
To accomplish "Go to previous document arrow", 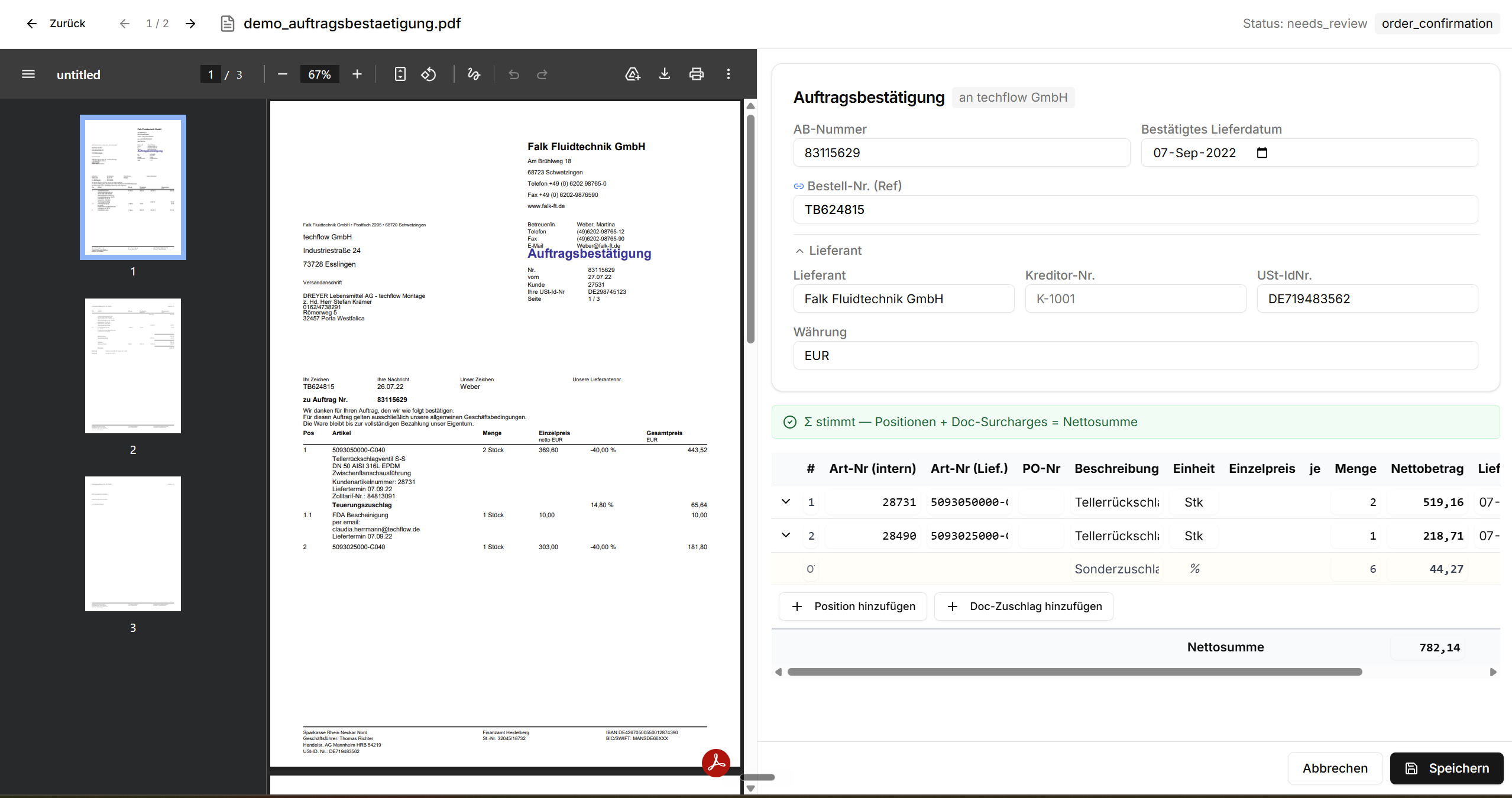I will (124, 24).
